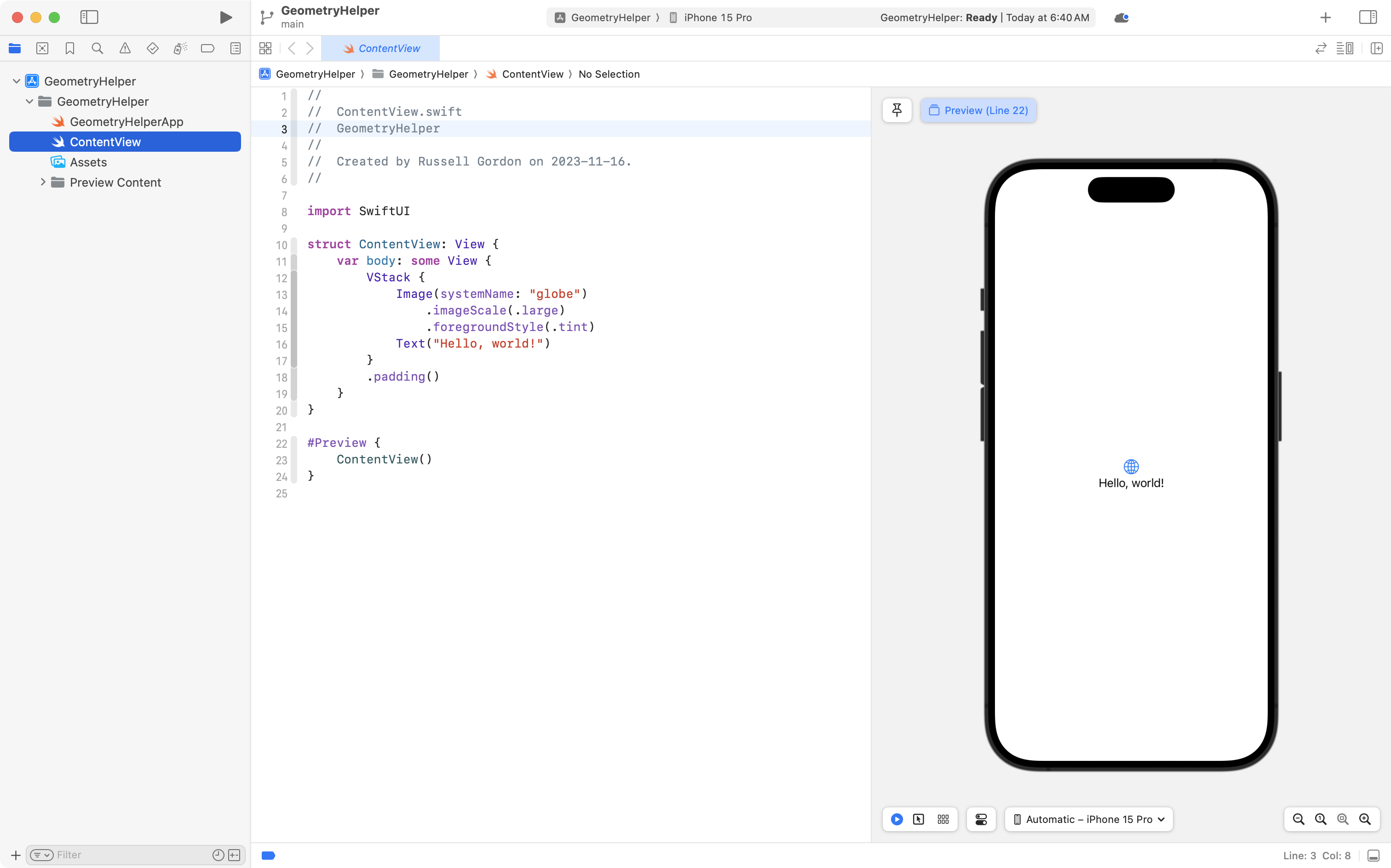Viewport: 1391px width, 868px height.
Task: Open the Bookmark navigator
Action: click(x=69, y=48)
